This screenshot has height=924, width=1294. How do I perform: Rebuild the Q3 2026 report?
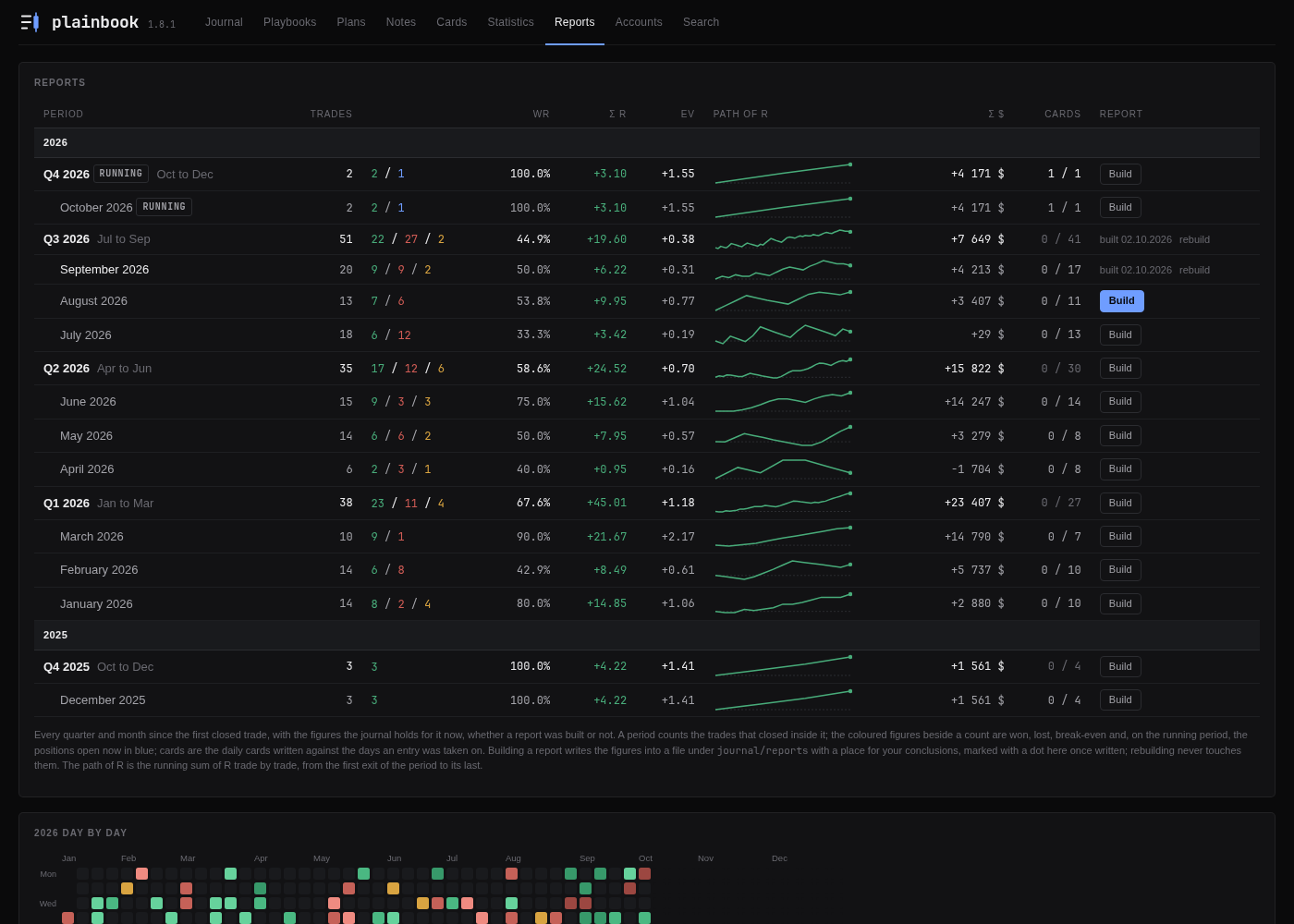[x=1194, y=239]
